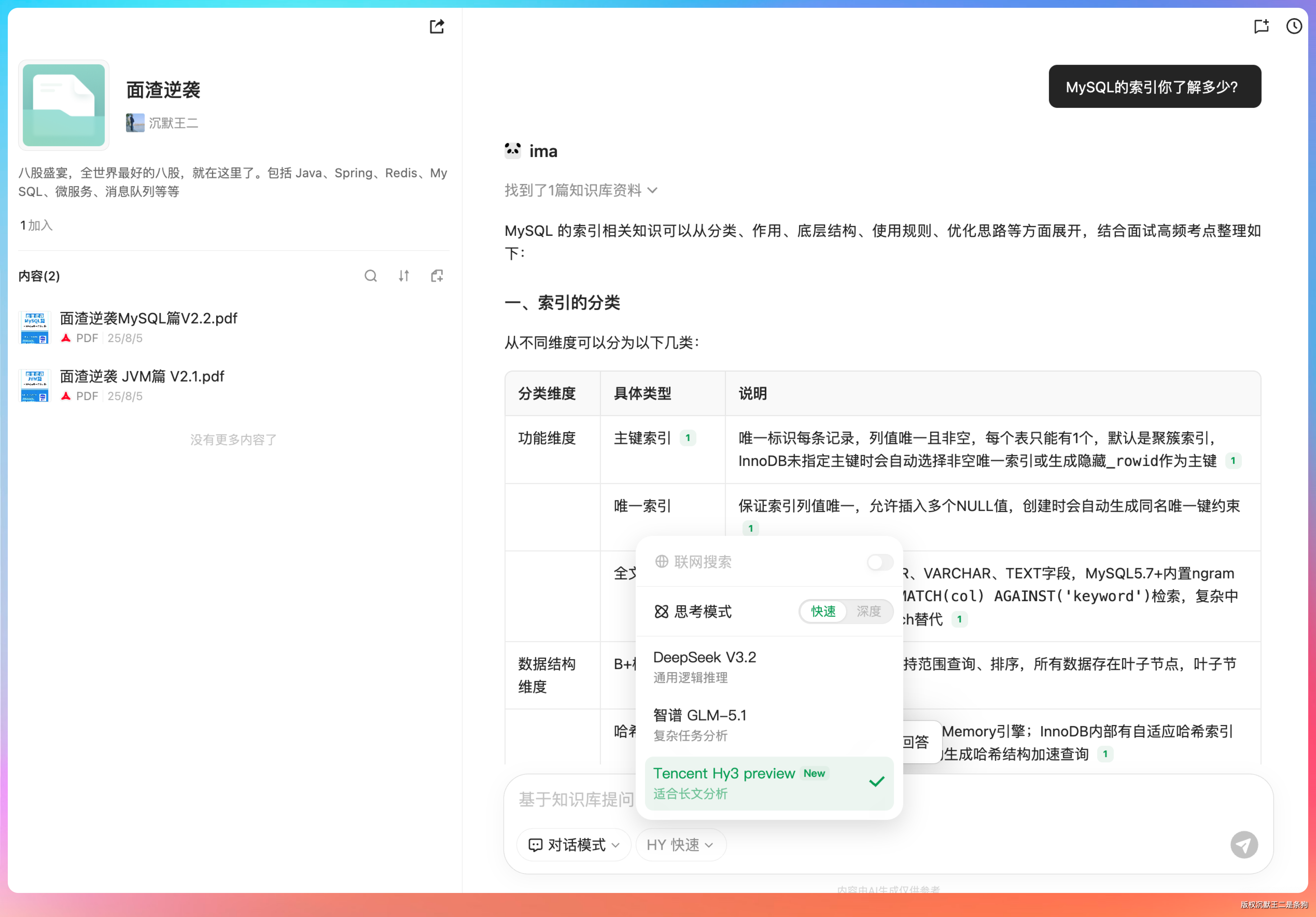Open chat history clock icon

1294,26
